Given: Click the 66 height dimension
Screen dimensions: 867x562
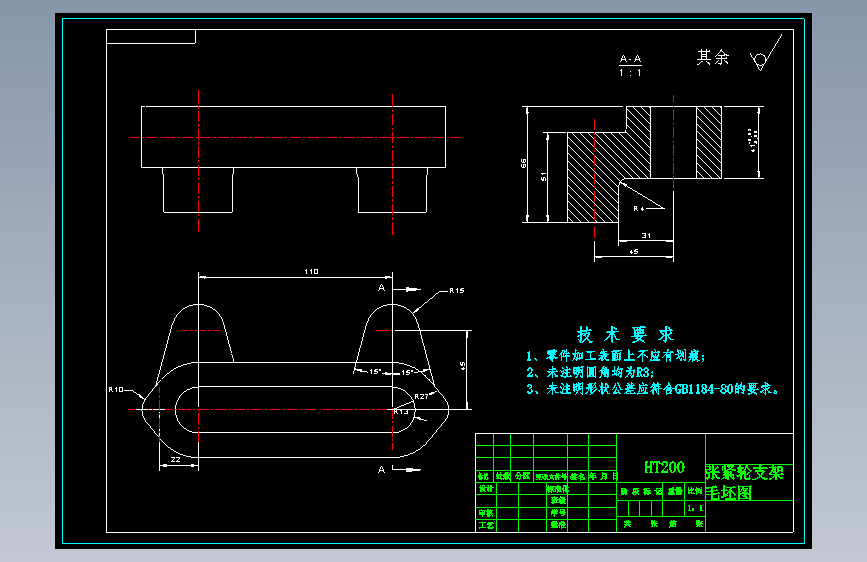Looking at the screenshot, I should coord(524,163).
